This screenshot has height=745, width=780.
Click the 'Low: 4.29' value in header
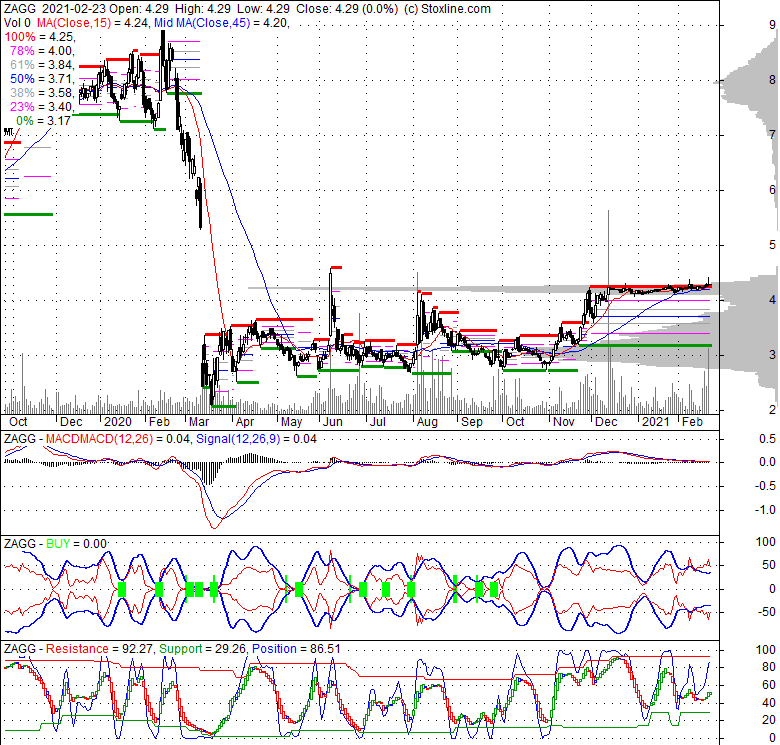point(264,9)
